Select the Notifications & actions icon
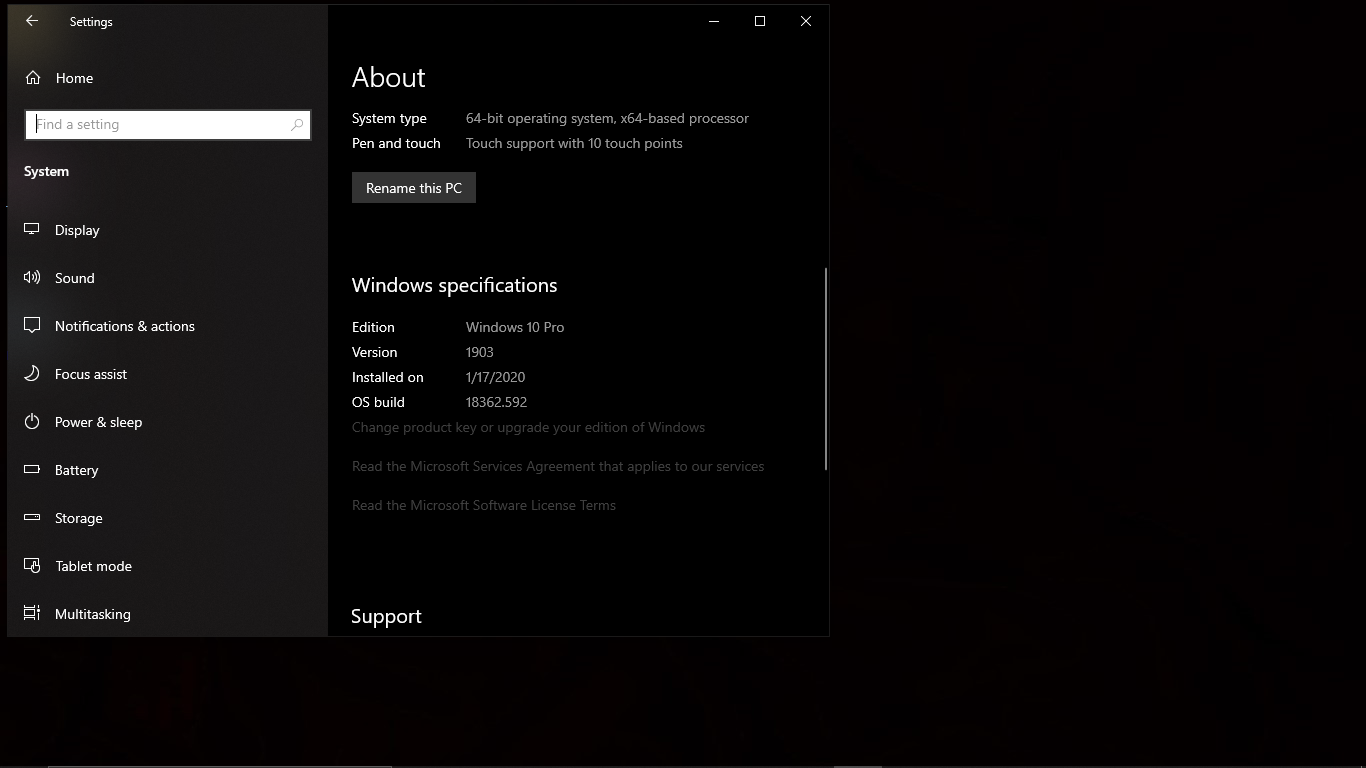The image size is (1366, 768). click(32, 326)
